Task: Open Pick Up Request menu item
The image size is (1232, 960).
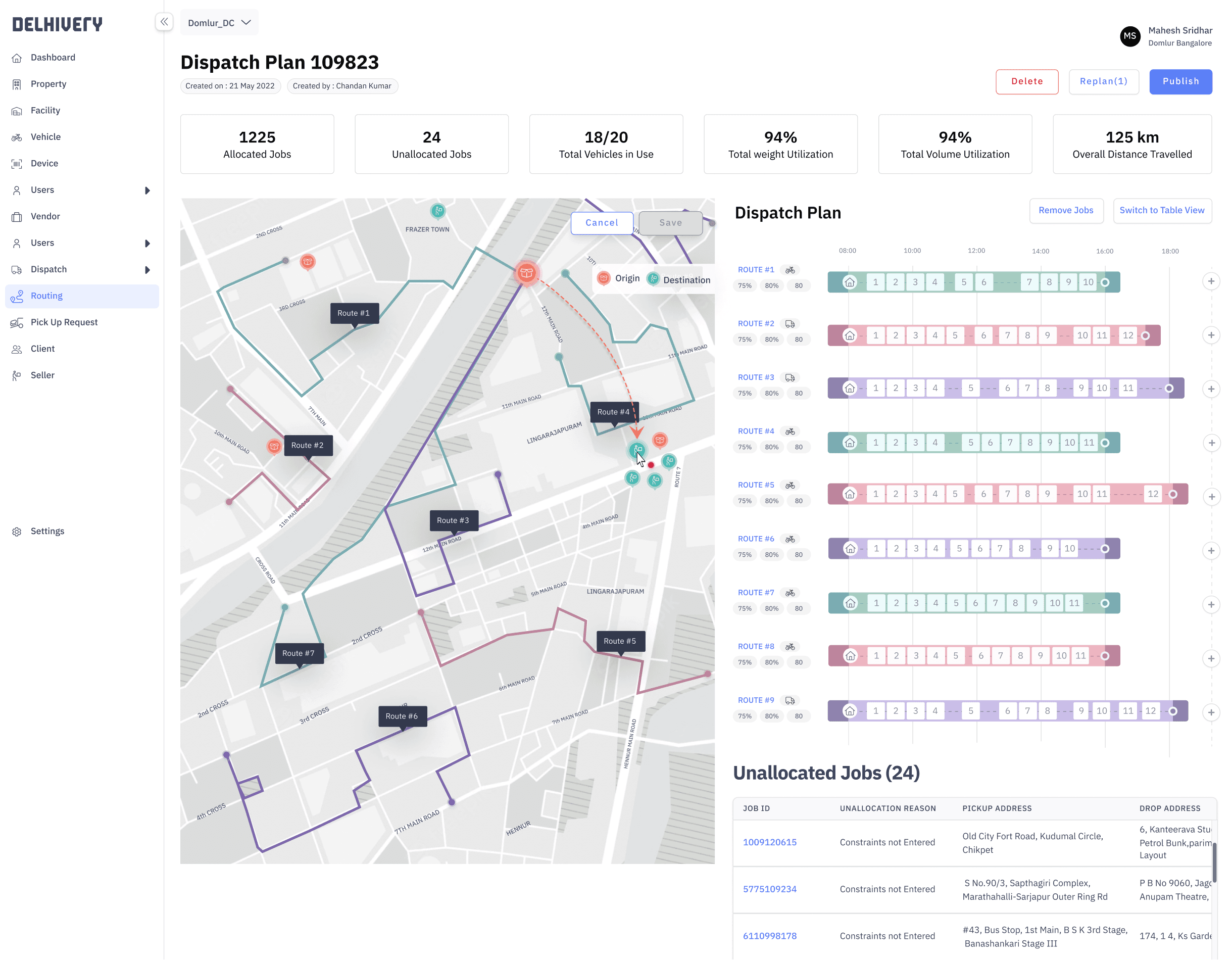Action: click(64, 322)
